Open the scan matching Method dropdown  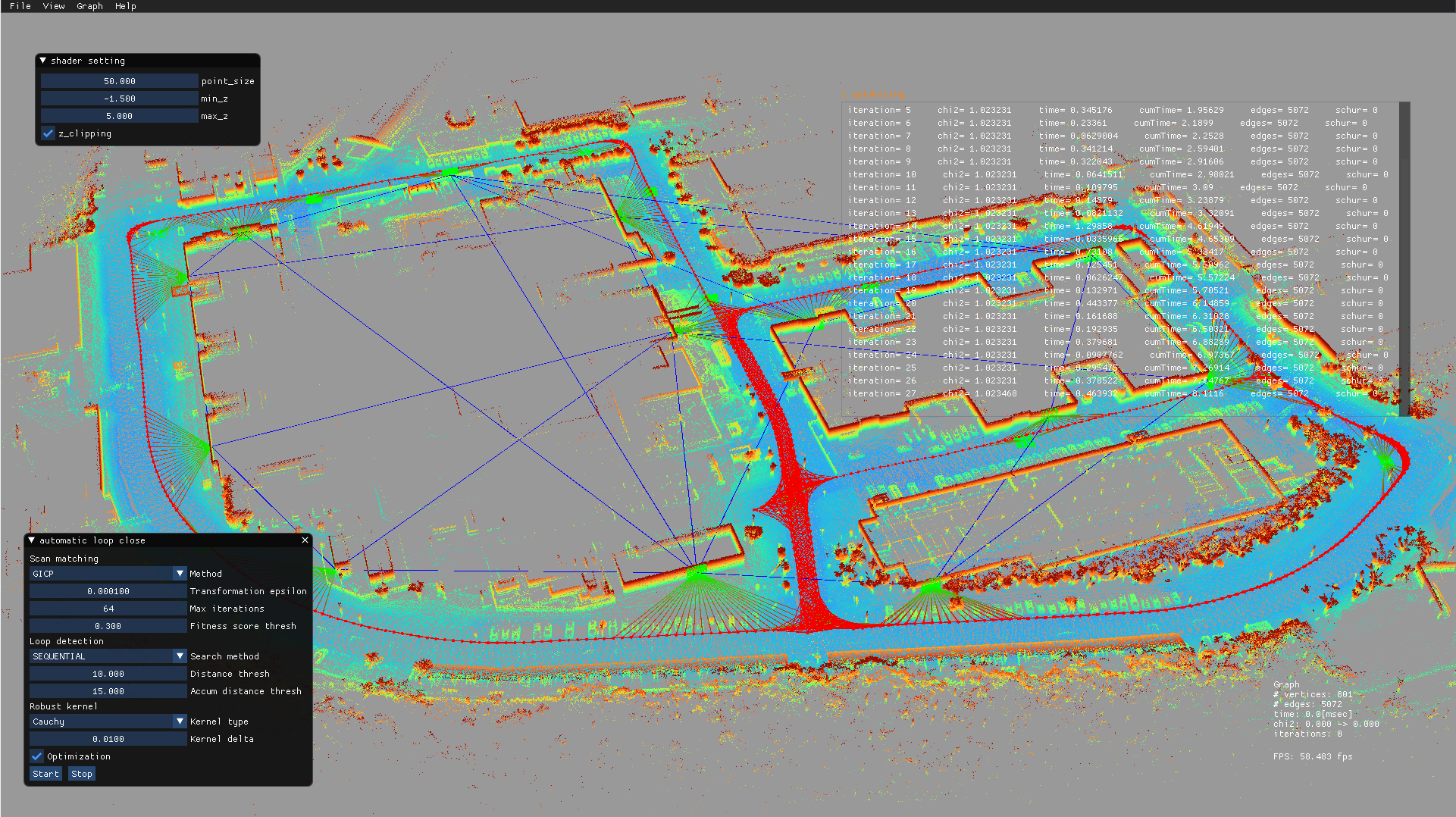[x=108, y=574]
